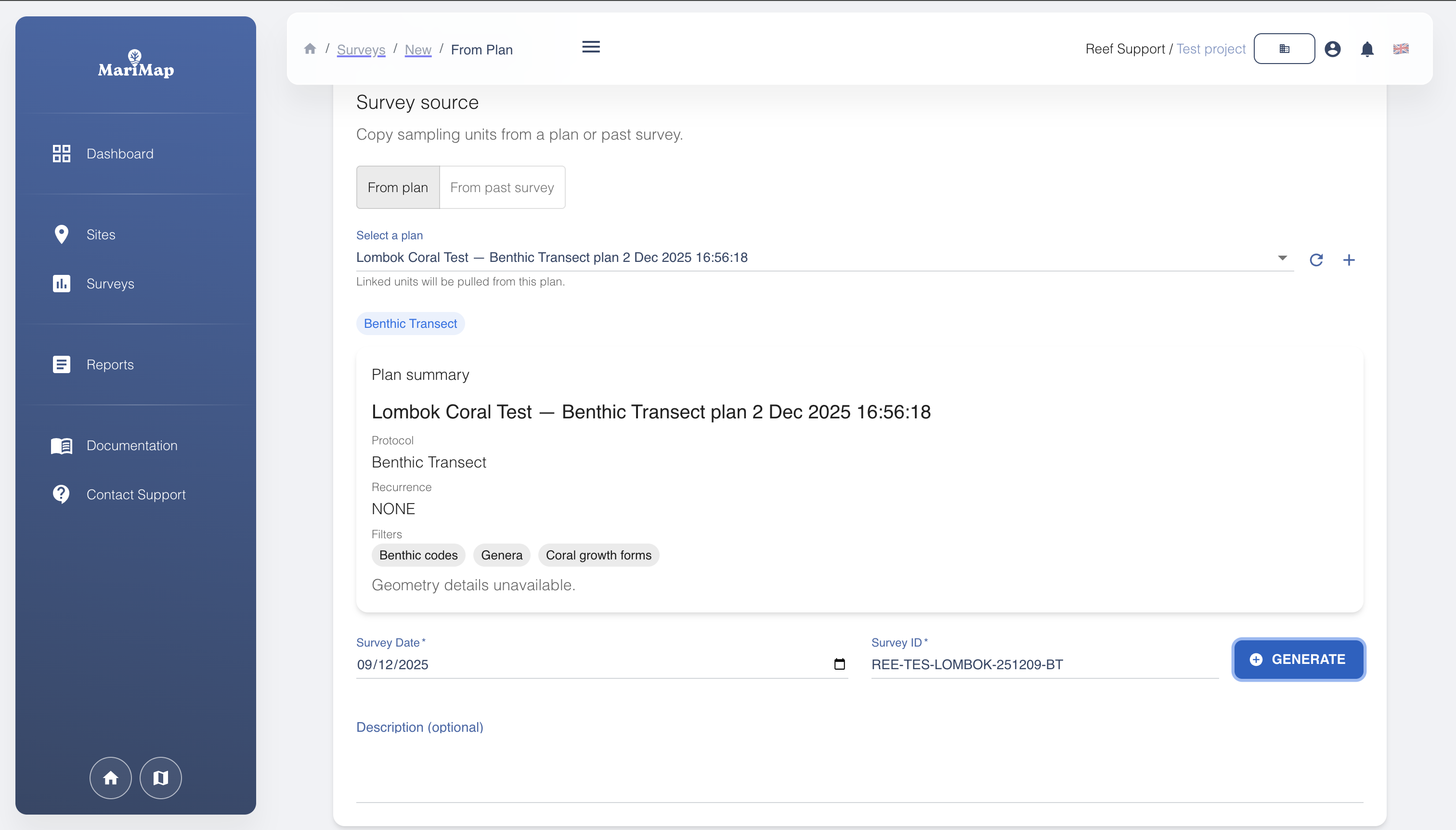The height and width of the screenshot is (830, 1456).
Task: Open Surveys in the sidebar
Action: point(110,284)
